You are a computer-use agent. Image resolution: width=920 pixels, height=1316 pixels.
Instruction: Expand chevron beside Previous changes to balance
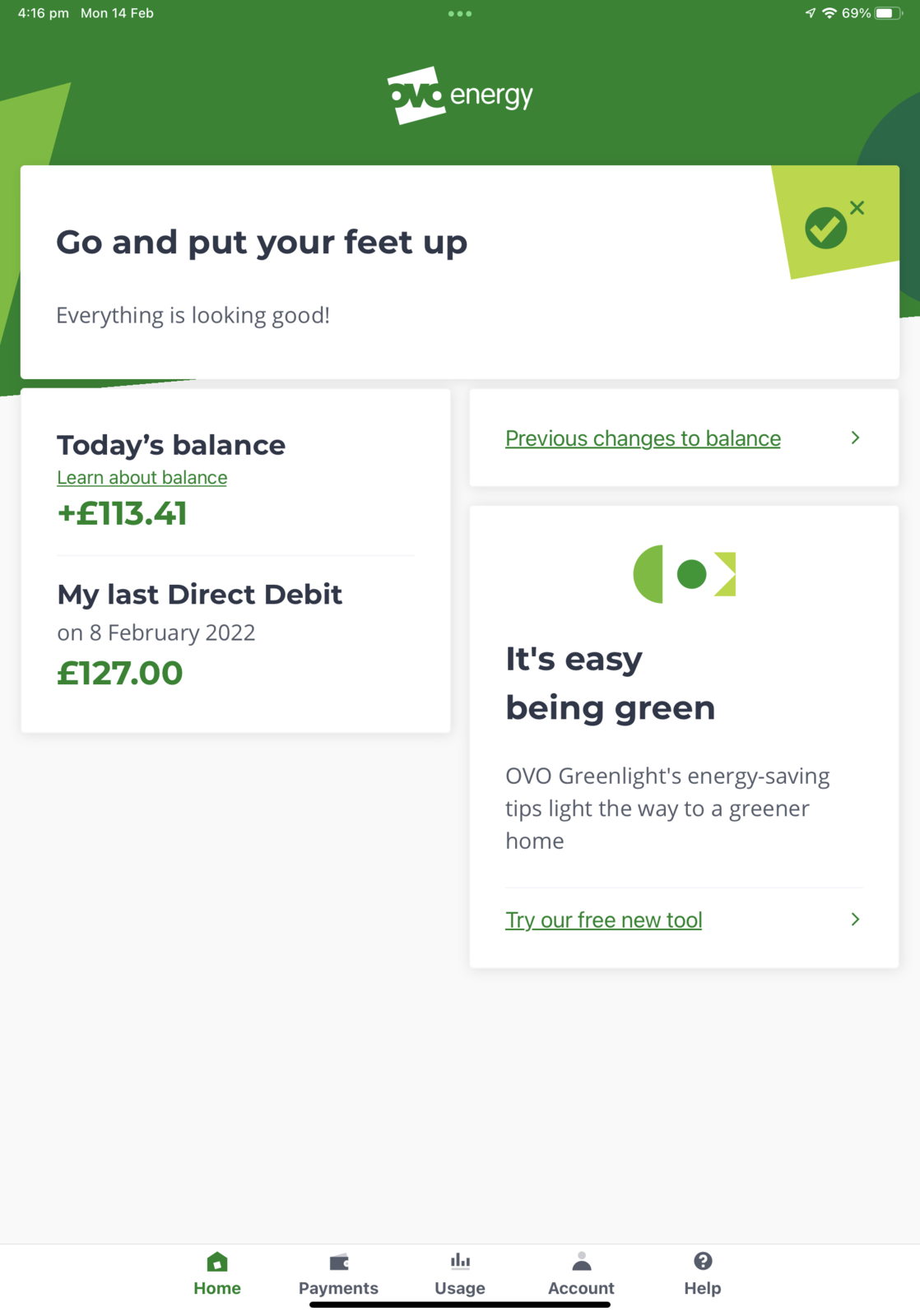coord(855,438)
